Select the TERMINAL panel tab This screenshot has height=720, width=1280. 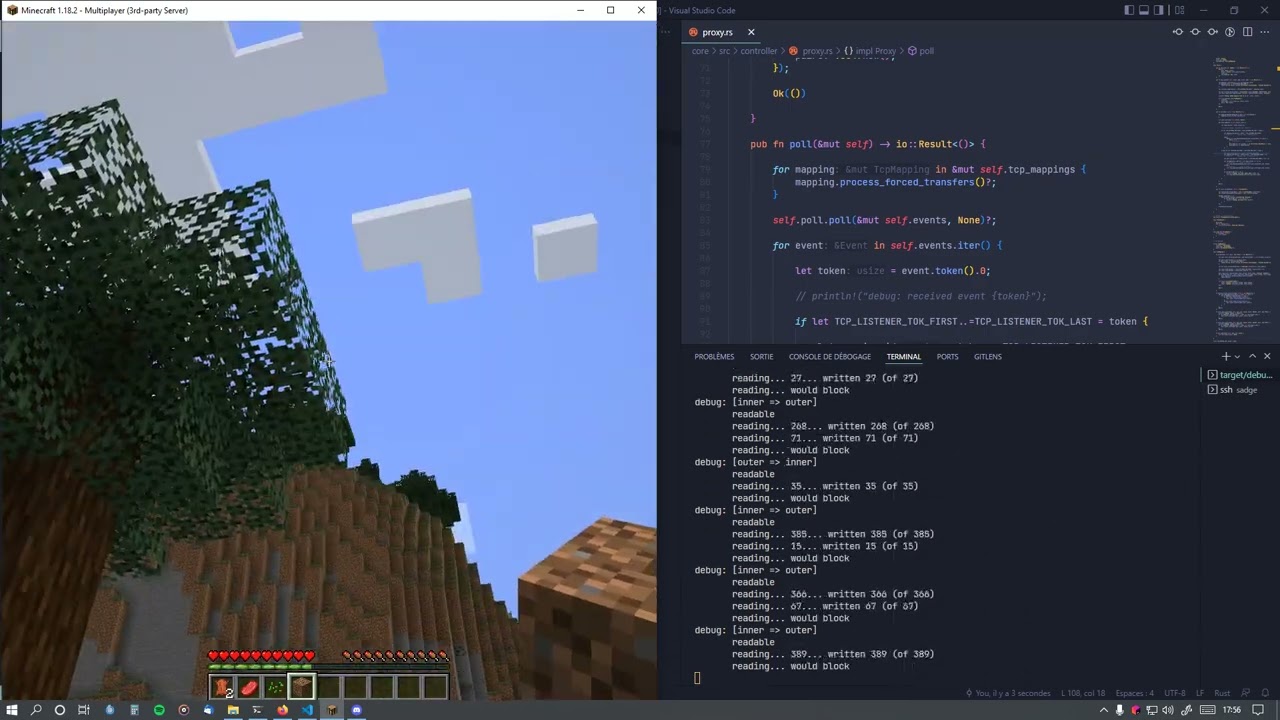tap(904, 357)
